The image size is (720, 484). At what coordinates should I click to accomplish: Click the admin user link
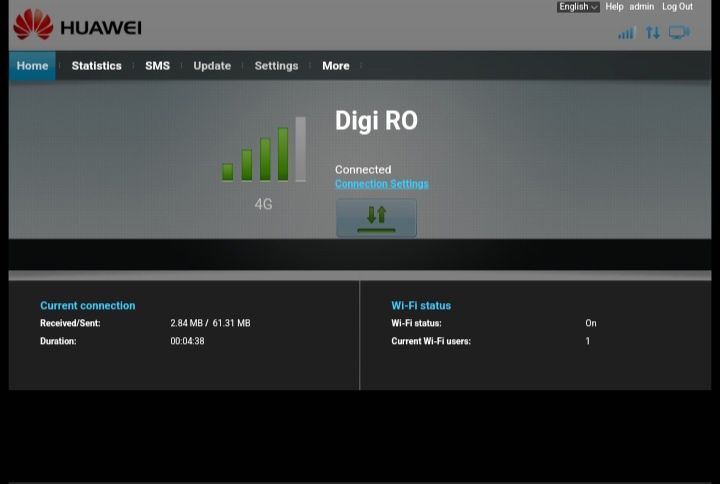[x=641, y=6]
